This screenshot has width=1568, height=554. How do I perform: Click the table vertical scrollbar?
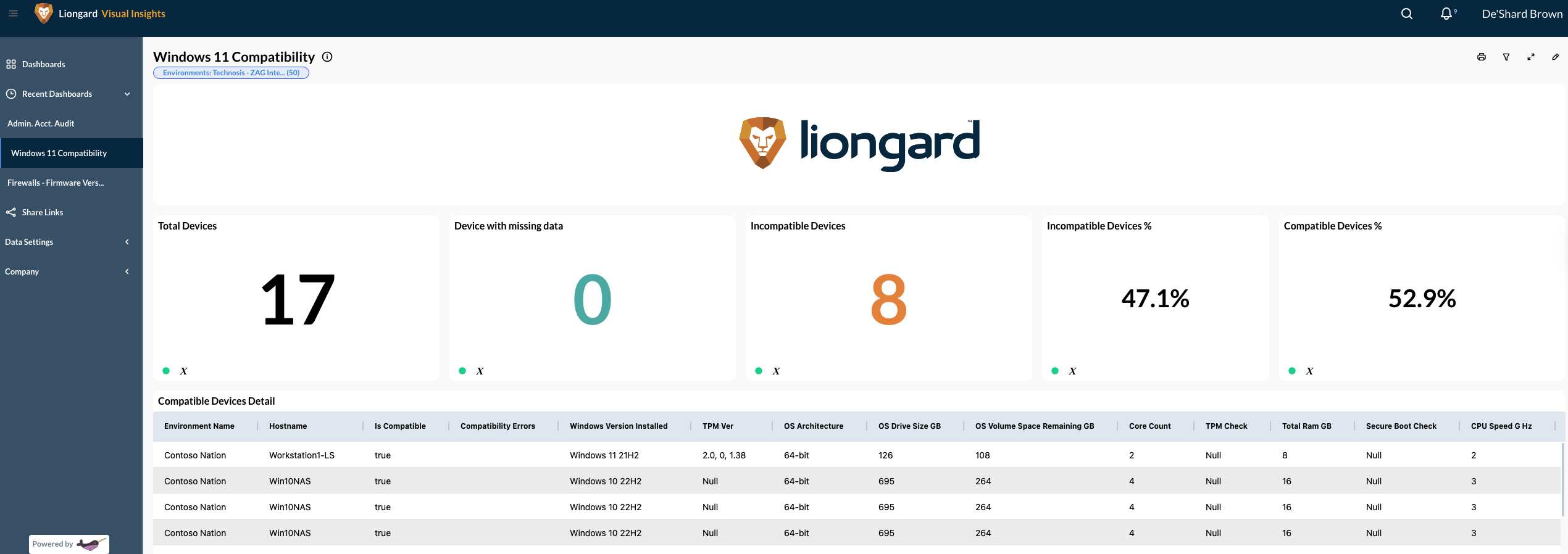tap(1564, 479)
